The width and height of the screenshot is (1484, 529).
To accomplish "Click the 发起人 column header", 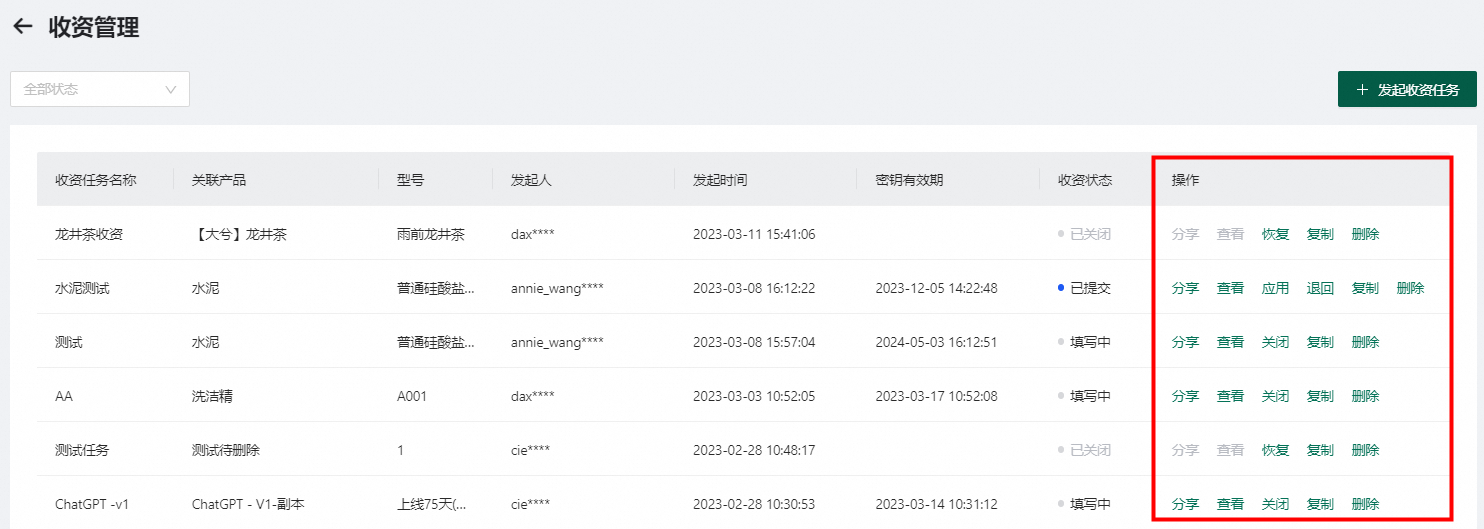I will [x=531, y=180].
